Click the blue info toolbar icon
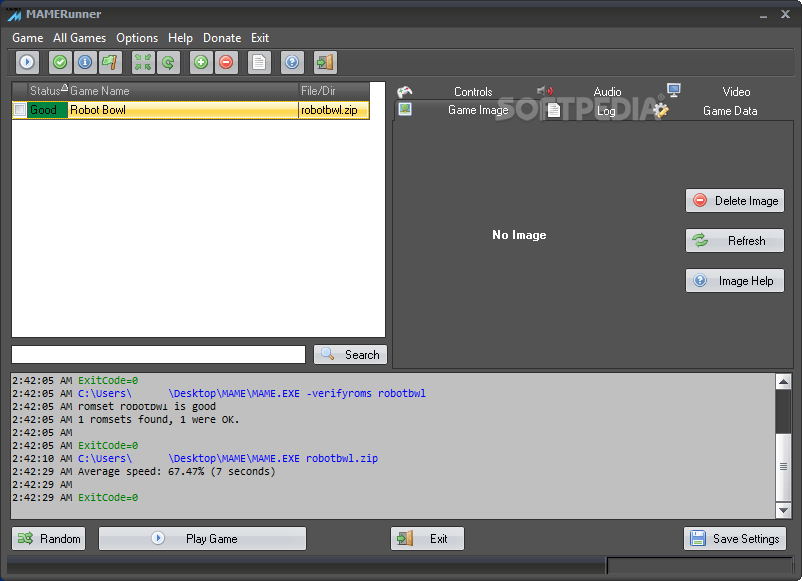The width and height of the screenshot is (802, 581). click(x=85, y=62)
